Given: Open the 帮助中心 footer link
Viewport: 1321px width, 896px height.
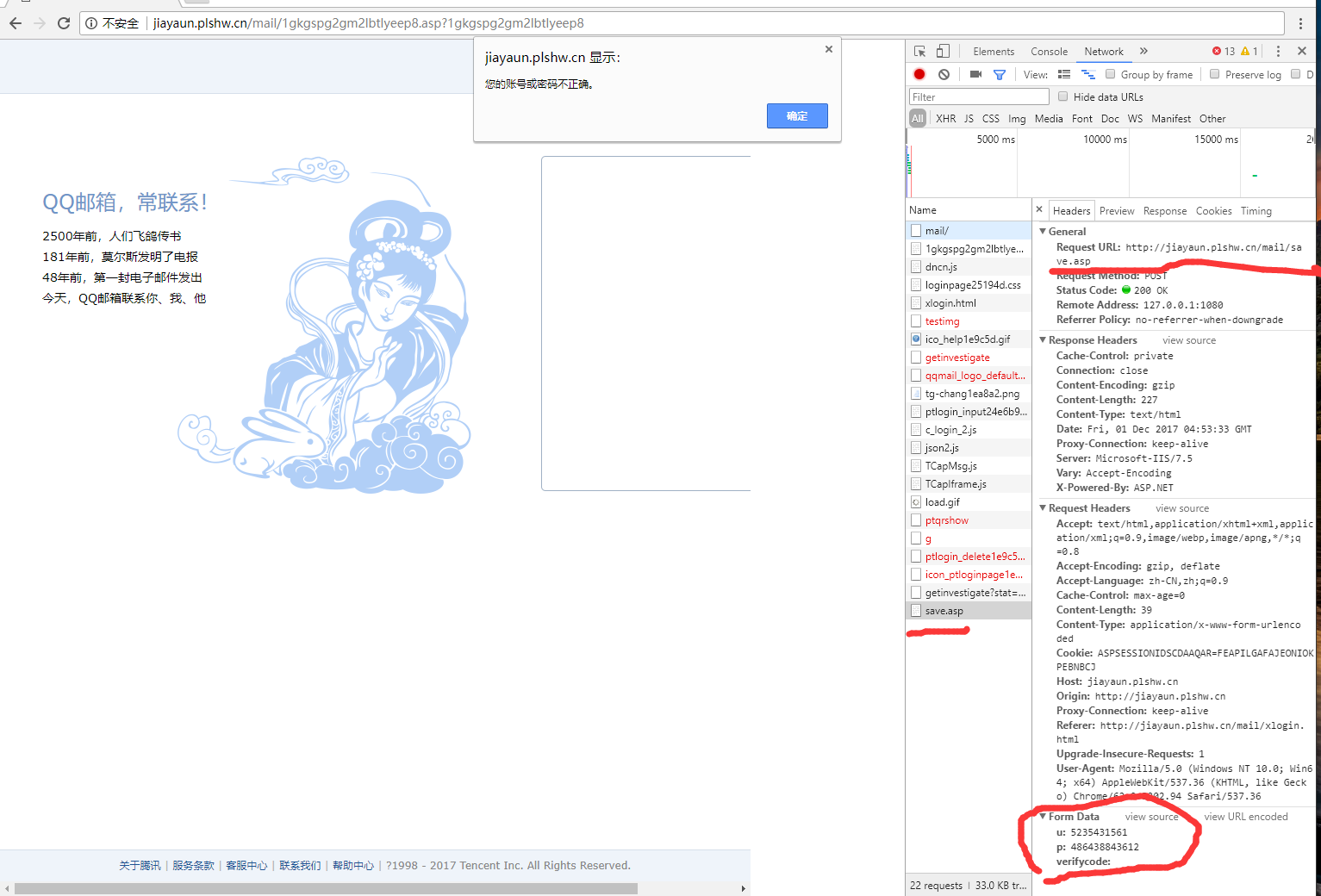Looking at the screenshot, I should click(x=353, y=866).
